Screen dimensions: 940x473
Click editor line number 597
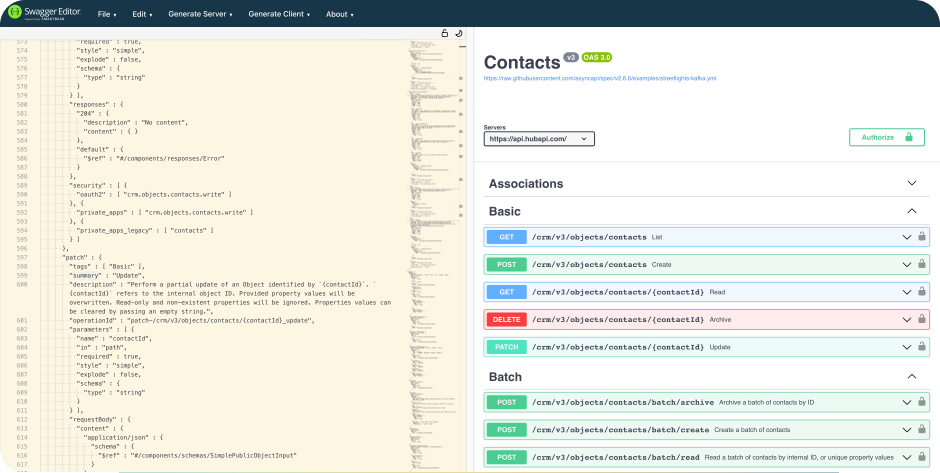pyautogui.click(x=22, y=257)
